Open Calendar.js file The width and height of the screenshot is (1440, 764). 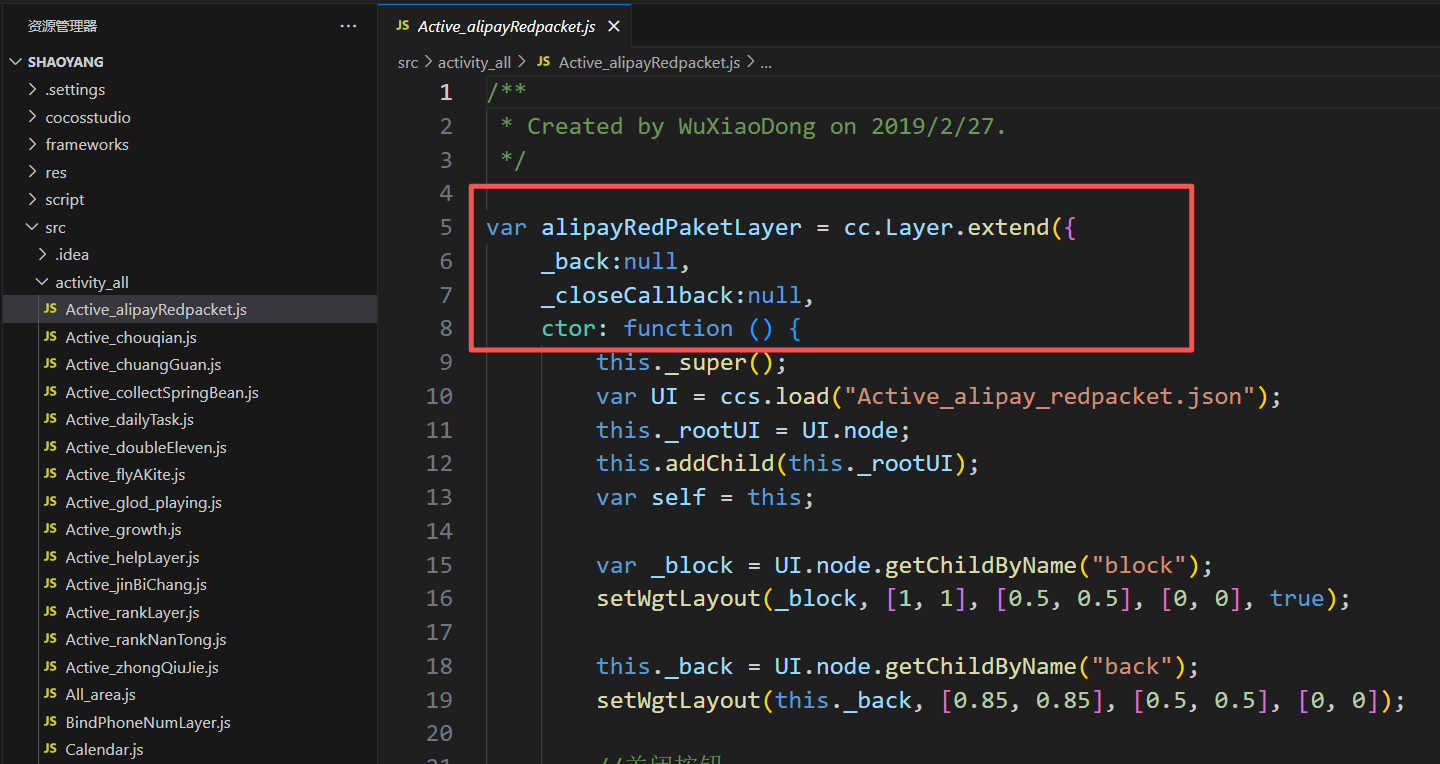click(x=190, y=749)
